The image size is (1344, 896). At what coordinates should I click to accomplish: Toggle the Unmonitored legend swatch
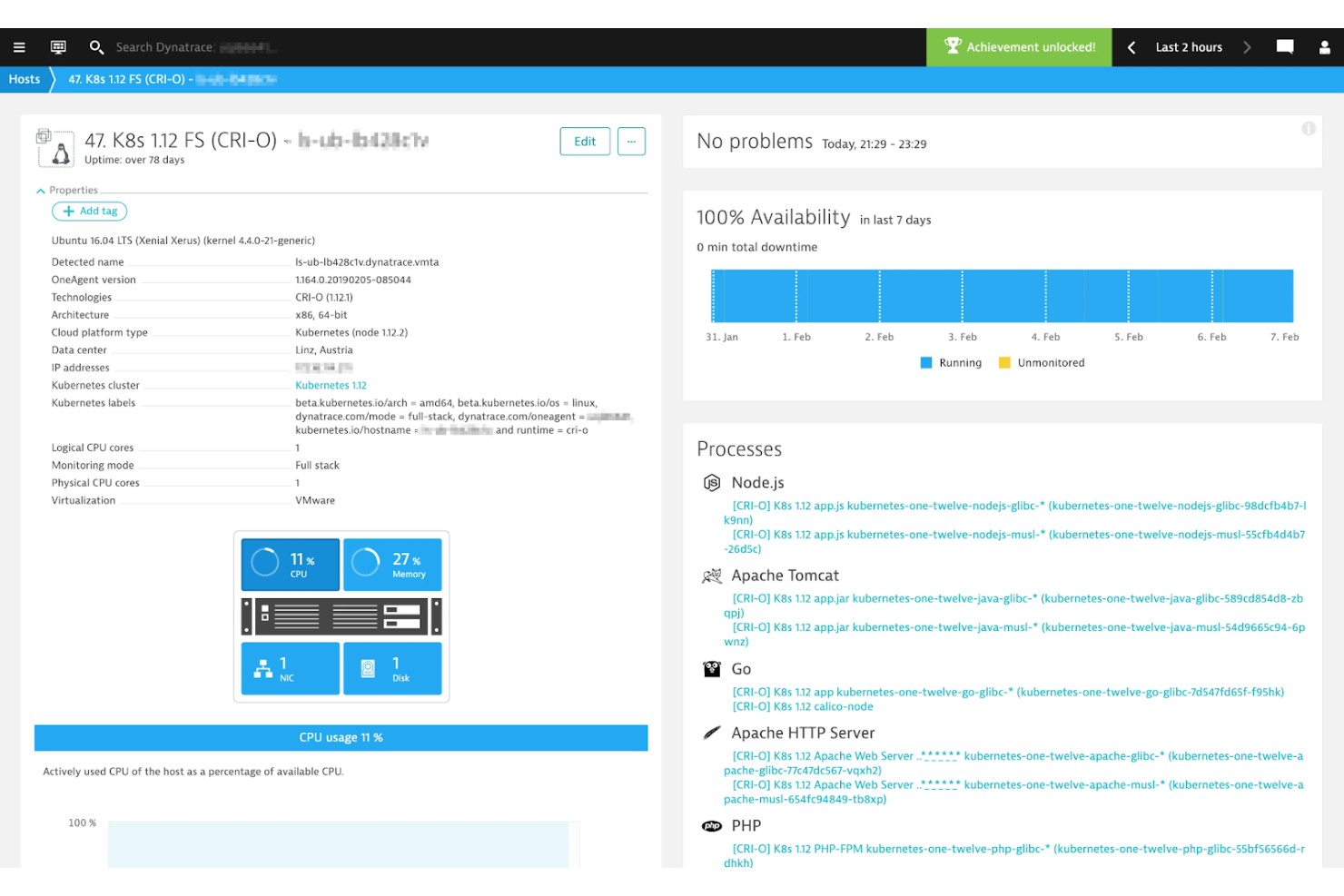[x=1004, y=363]
